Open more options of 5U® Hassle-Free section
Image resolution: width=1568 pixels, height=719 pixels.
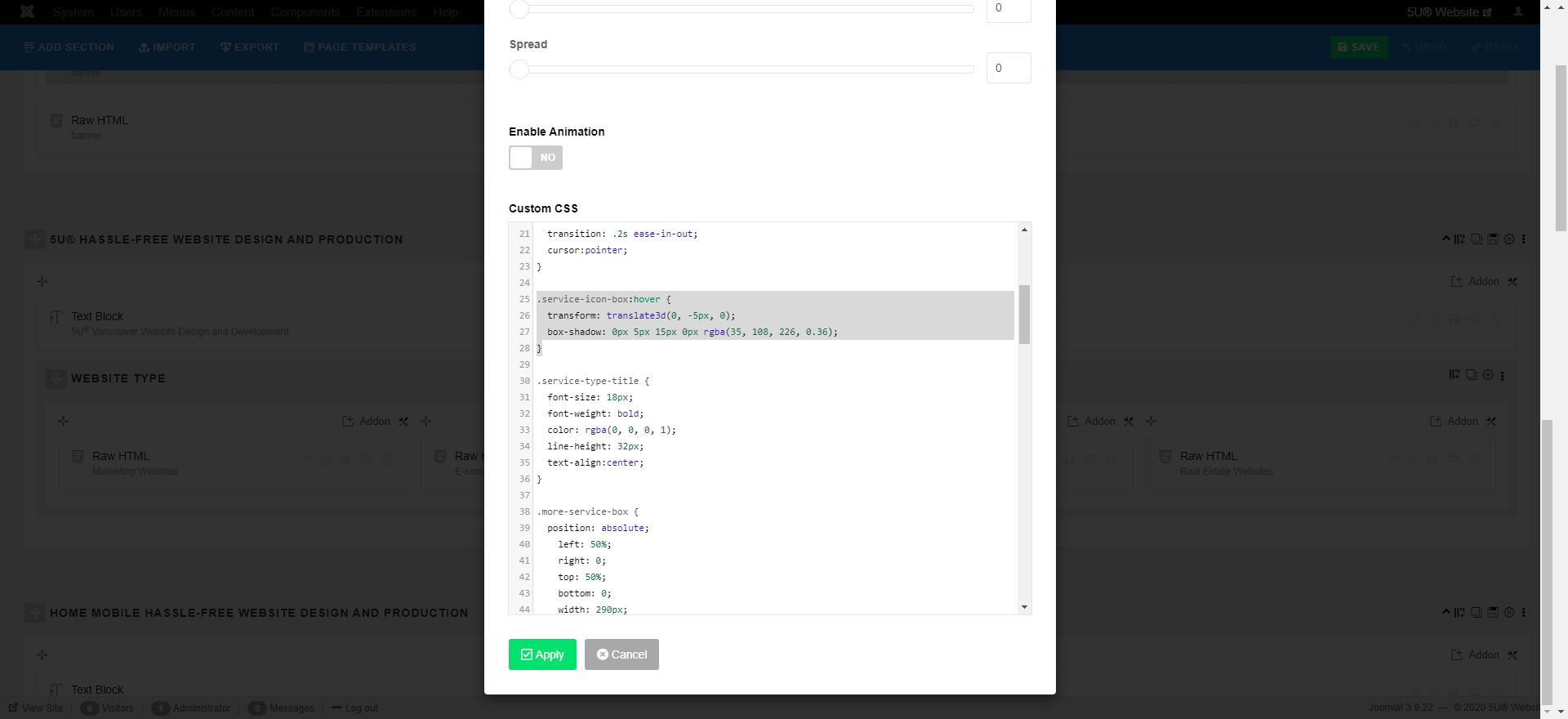(1524, 239)
